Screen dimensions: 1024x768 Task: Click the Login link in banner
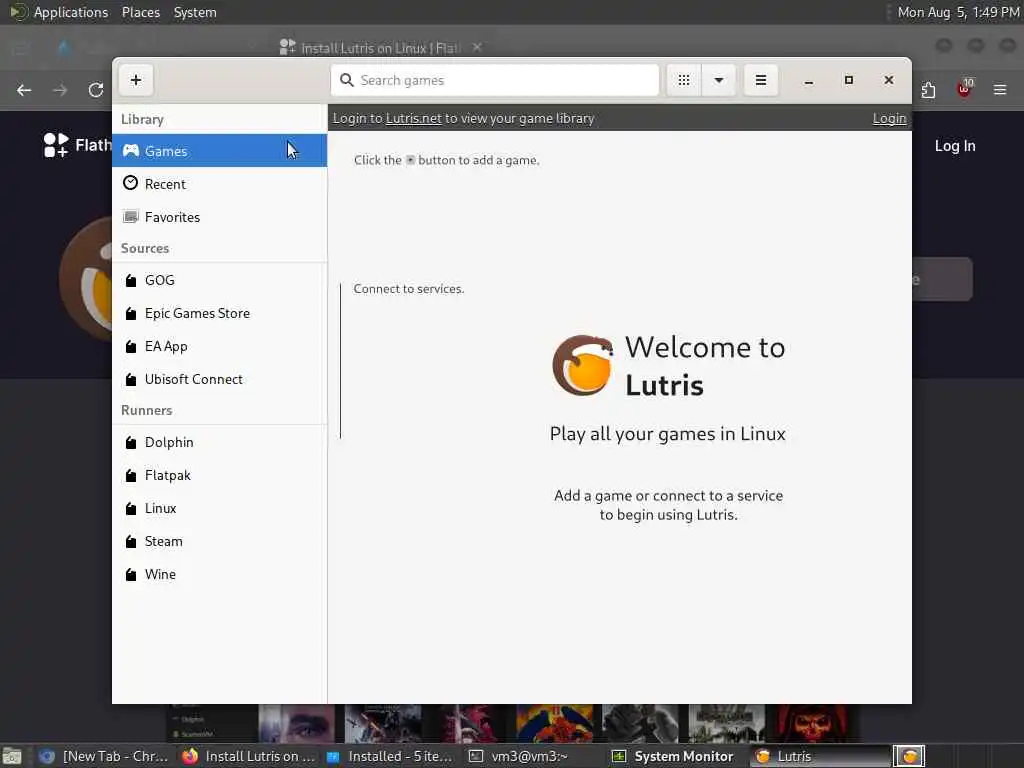click(889, 119)
